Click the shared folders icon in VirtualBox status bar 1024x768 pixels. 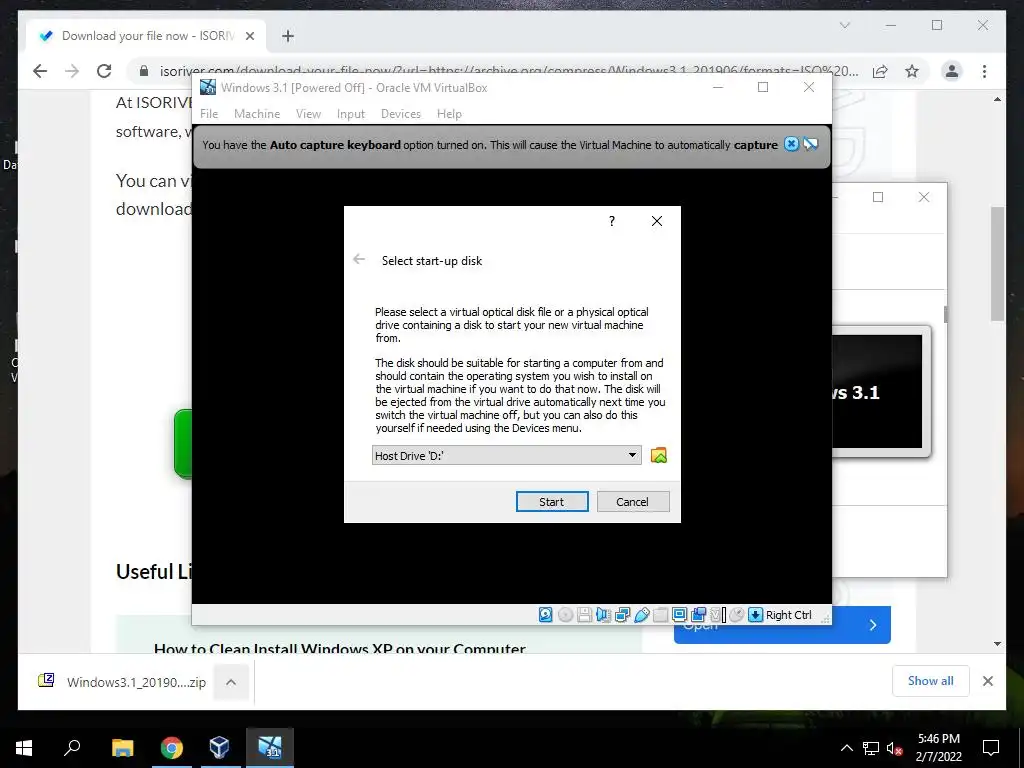point(661,615)
